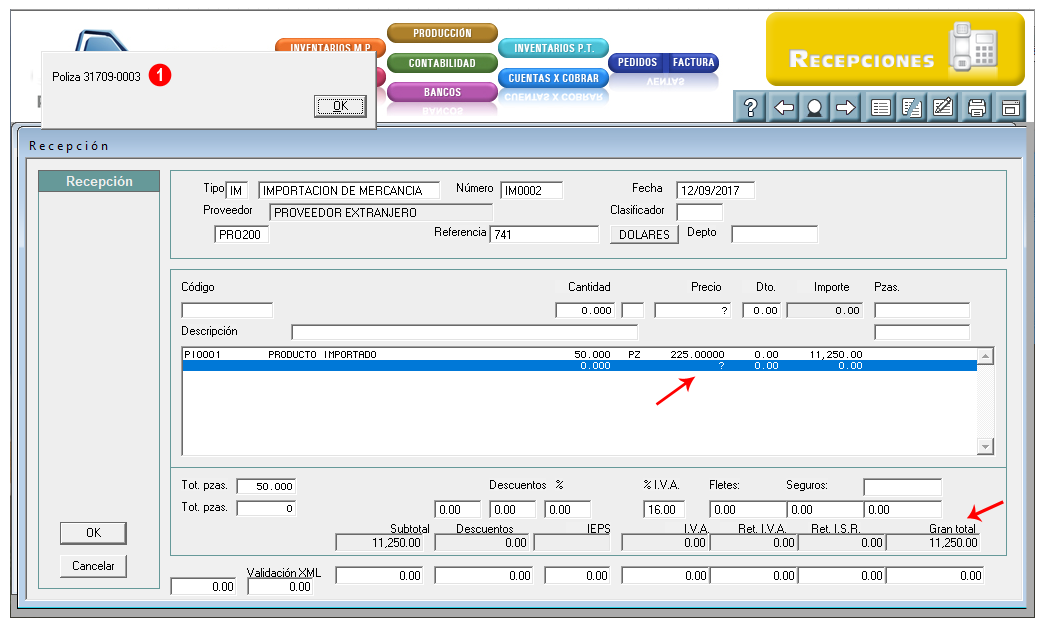Open the list view icon

click(881, 107)
